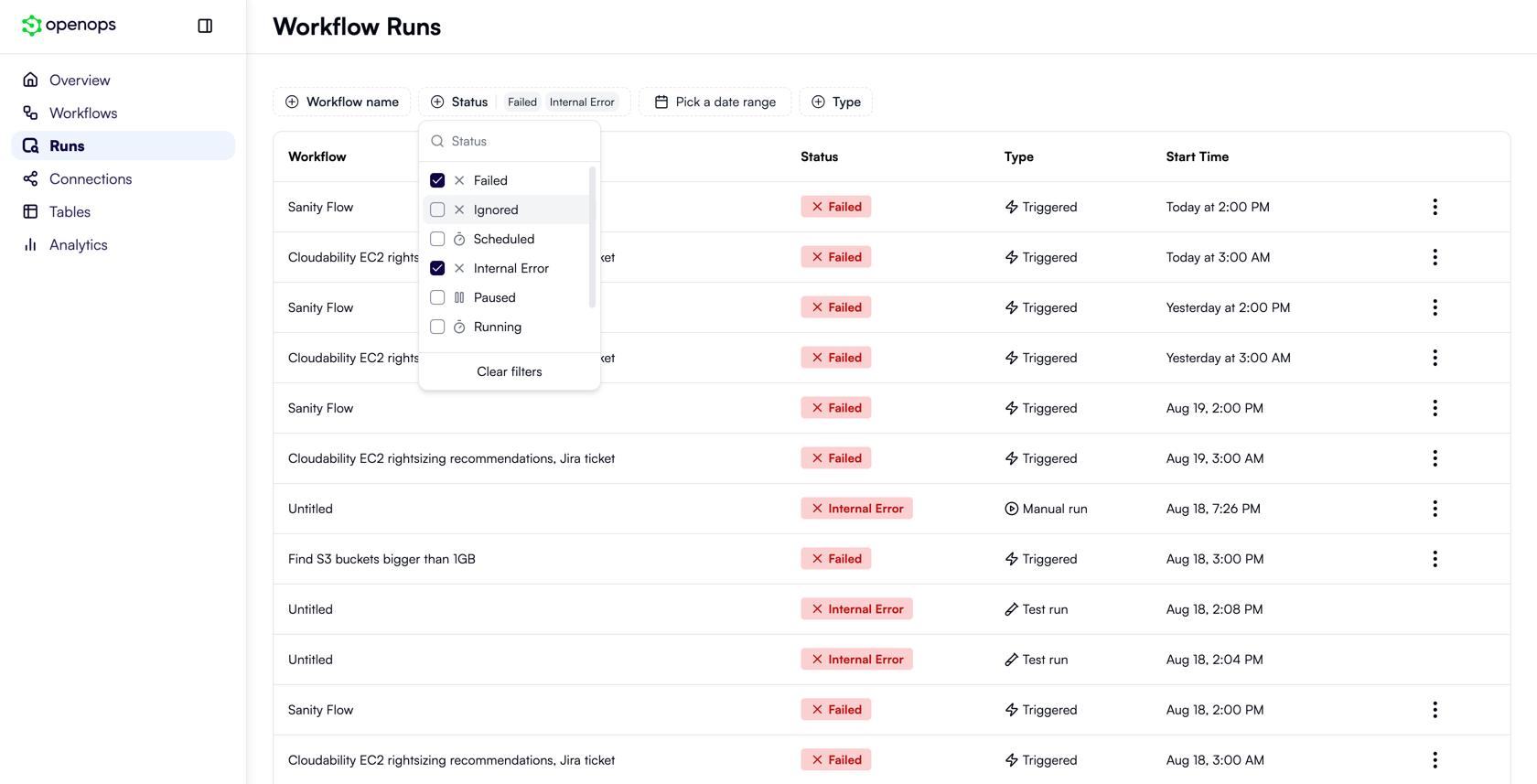Click Internal Error badge of 2:08 PM run
The image size is (1537, 784).
click(856, 609)
